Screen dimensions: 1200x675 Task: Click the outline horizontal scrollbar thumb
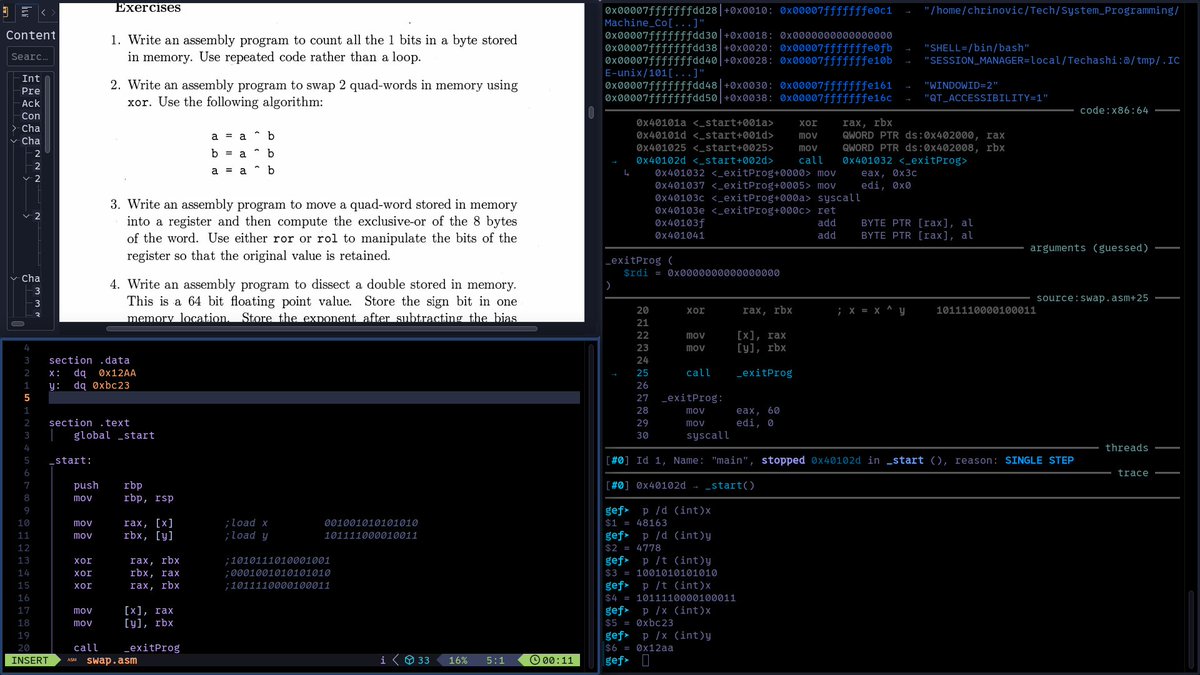point(17,325)
